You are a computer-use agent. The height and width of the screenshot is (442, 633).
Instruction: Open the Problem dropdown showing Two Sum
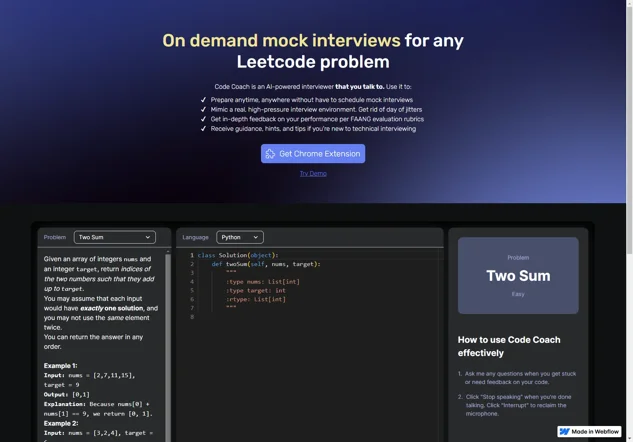115,237
